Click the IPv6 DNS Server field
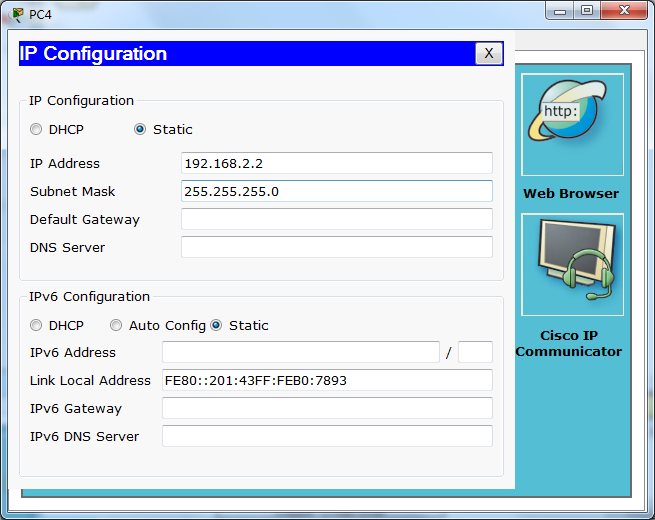The image size is (655, 520). [328, 436]
